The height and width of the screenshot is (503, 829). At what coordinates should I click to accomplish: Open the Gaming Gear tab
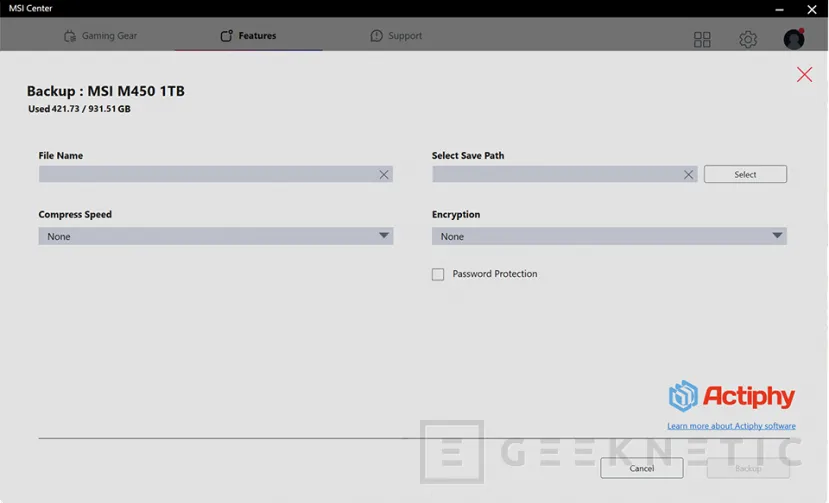click(100, 35)
